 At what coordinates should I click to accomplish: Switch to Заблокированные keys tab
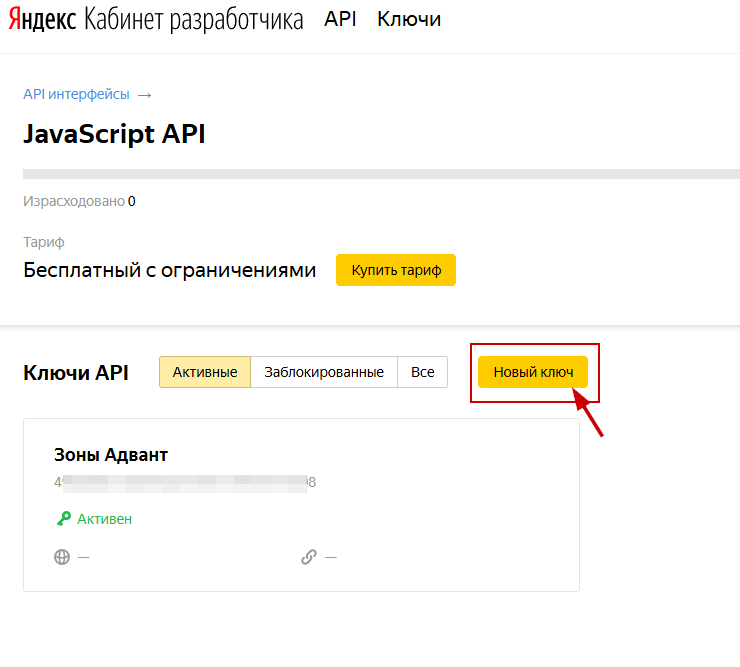324,372
